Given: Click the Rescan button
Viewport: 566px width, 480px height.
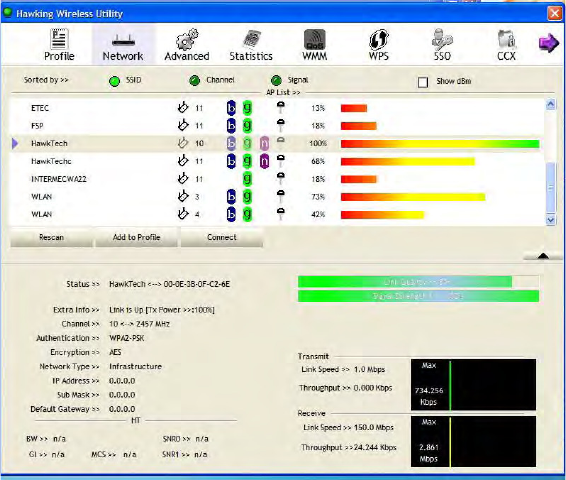Looking at the screenshot, I should (x=51, y=237).
